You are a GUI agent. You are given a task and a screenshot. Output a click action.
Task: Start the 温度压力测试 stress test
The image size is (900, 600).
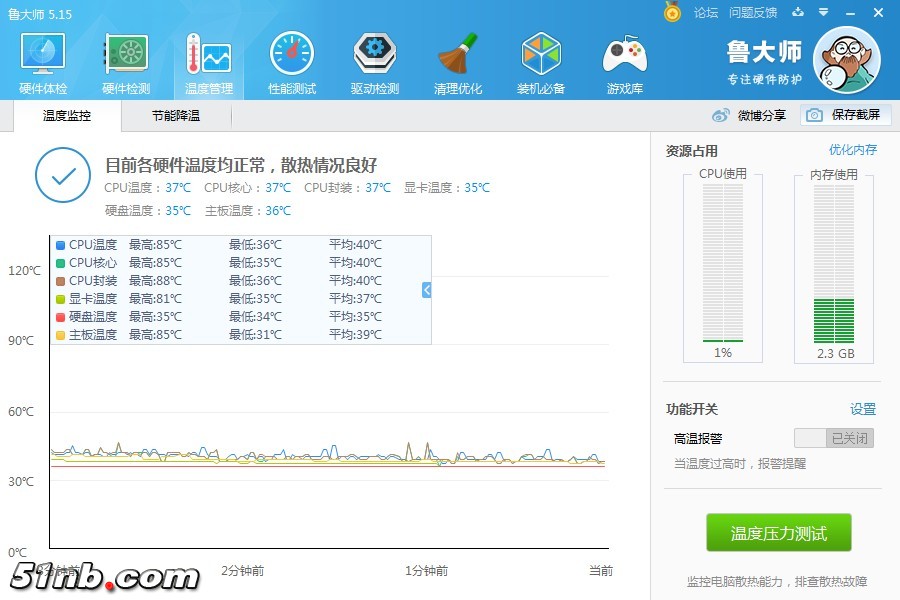(x=779, y=533)
